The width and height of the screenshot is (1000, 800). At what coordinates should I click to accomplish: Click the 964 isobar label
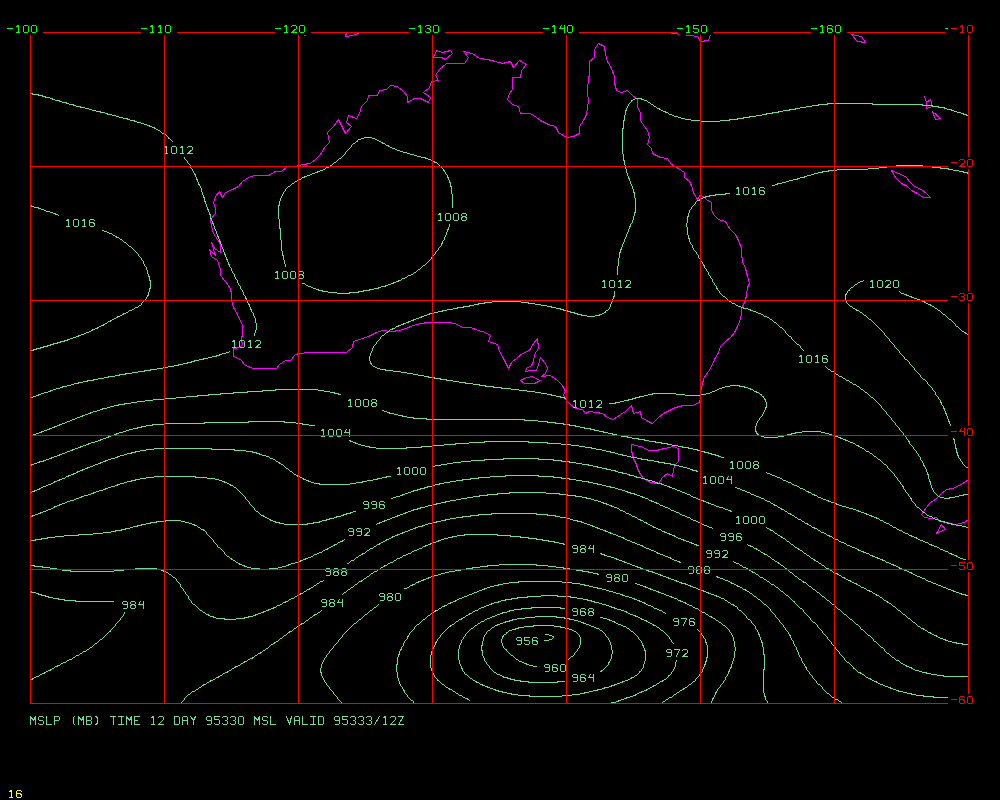(x=583, y=678)
